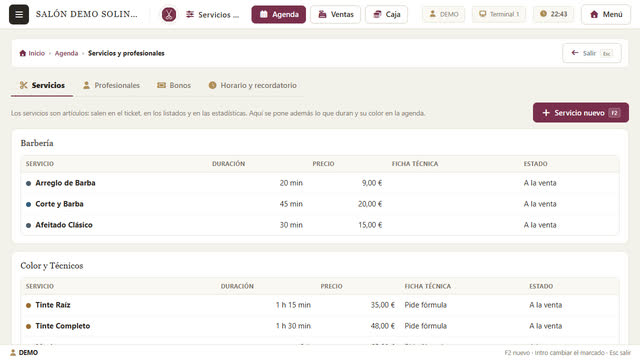Click the color dot of Arreglo de Barba
Viewport: 640px width, 360px height.
pos(29,183)
